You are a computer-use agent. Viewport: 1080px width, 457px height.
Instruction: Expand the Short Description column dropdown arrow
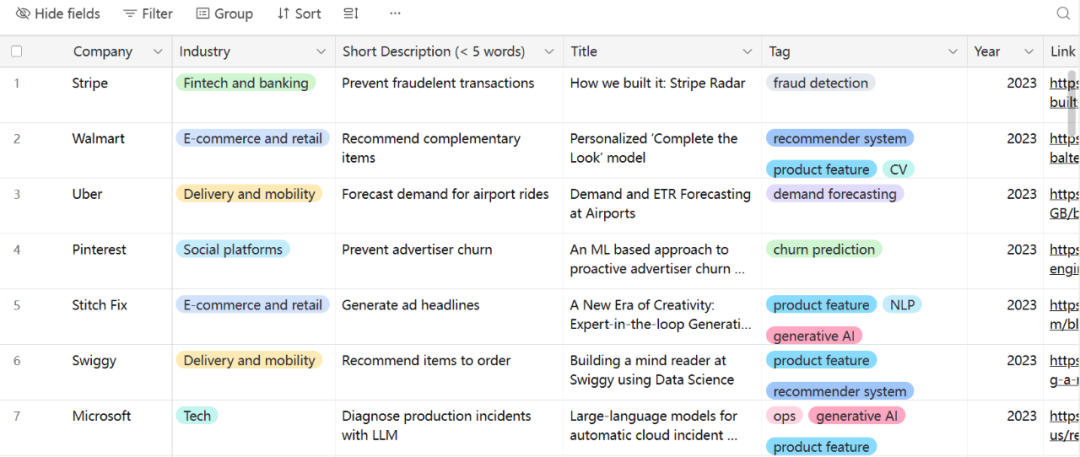(x=549, y=52)
